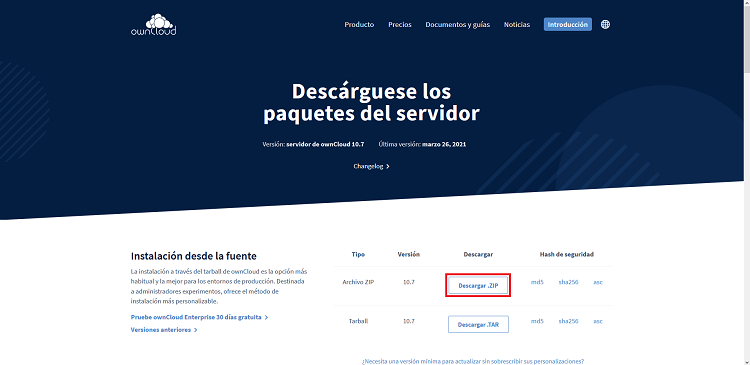Click the 'Tarball' type cell
Image resolution: width=750 pixels, height=365 pixels.
tap(358, 321)
